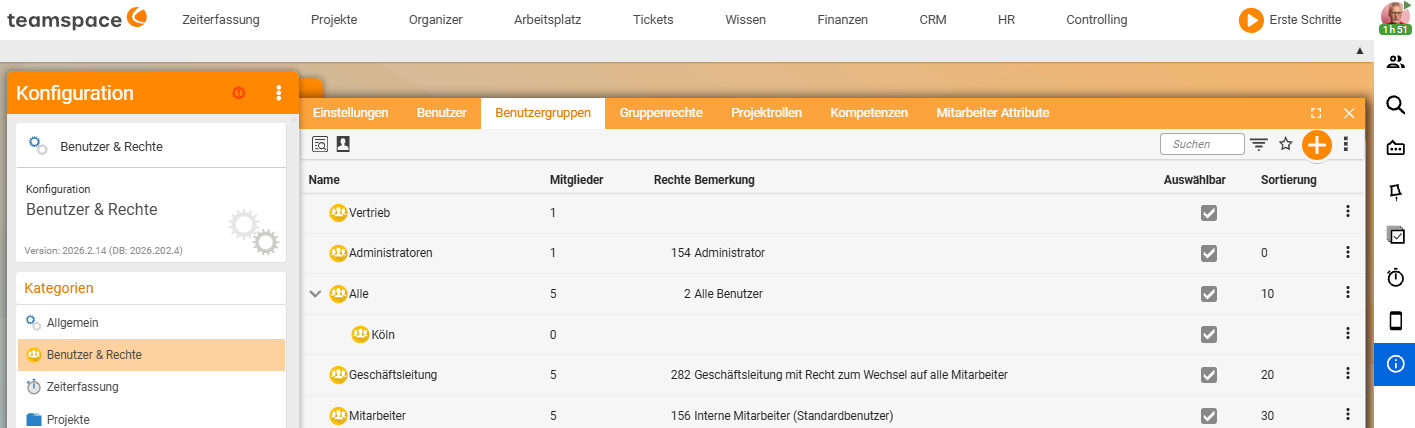Open the Konfiguration panel three-dot menu

[279, 93]
